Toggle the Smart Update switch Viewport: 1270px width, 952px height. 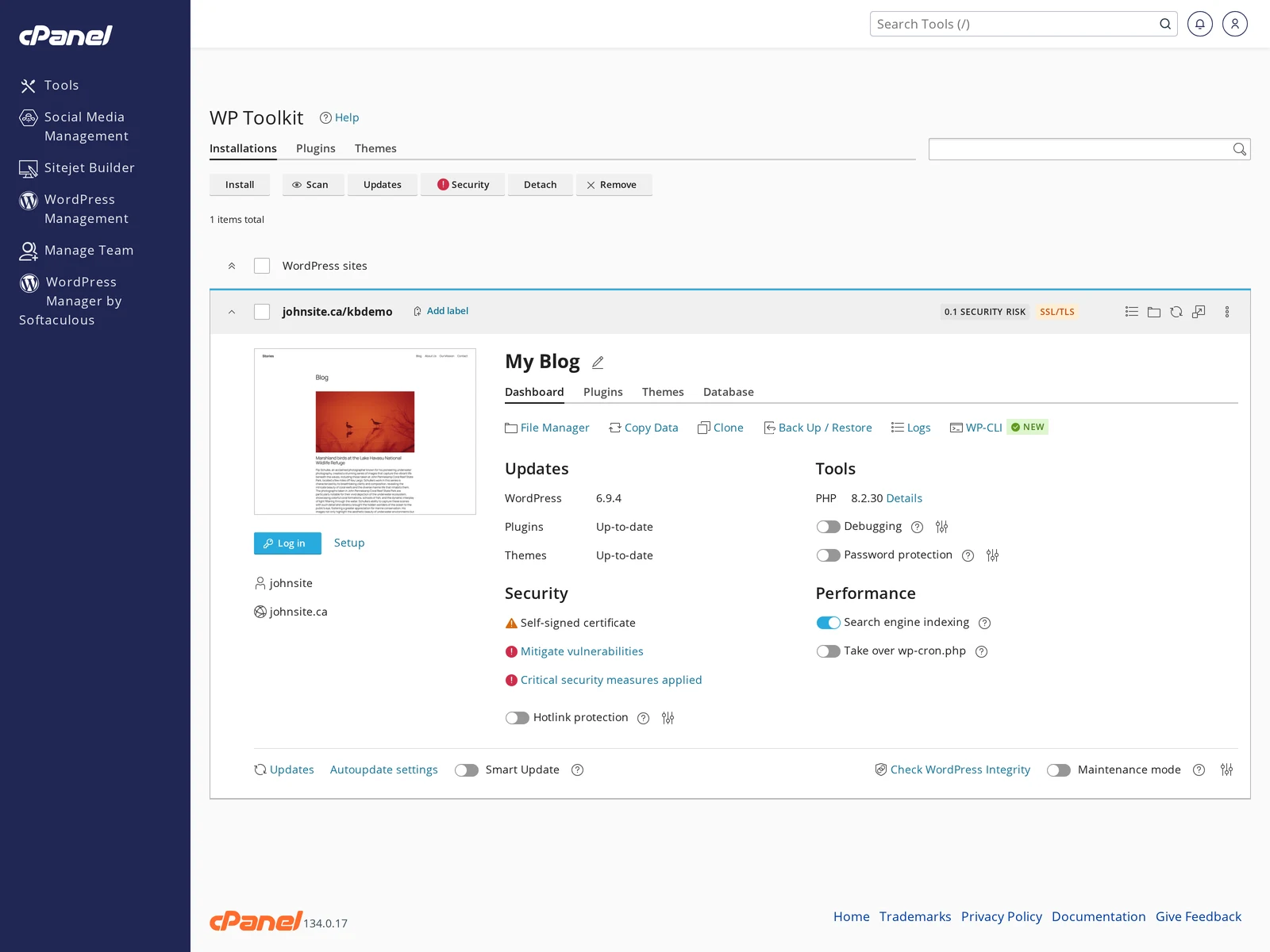pos(467,770)
